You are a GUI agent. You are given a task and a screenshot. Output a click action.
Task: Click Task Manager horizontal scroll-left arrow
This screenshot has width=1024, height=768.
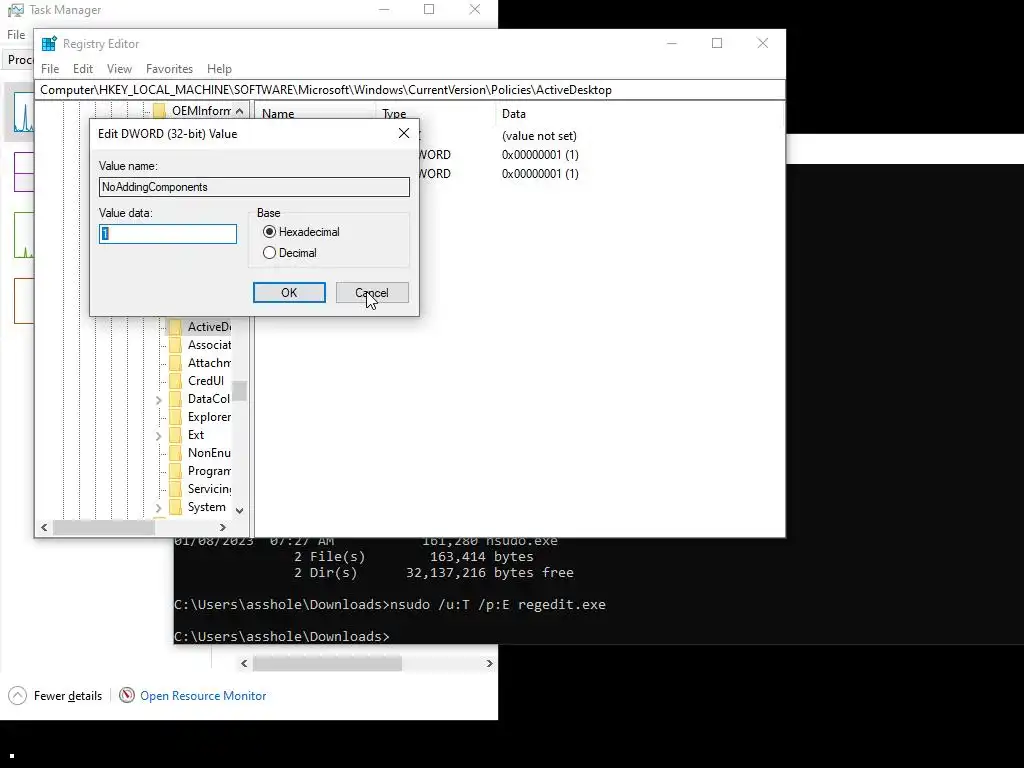(x=244, y=664)
